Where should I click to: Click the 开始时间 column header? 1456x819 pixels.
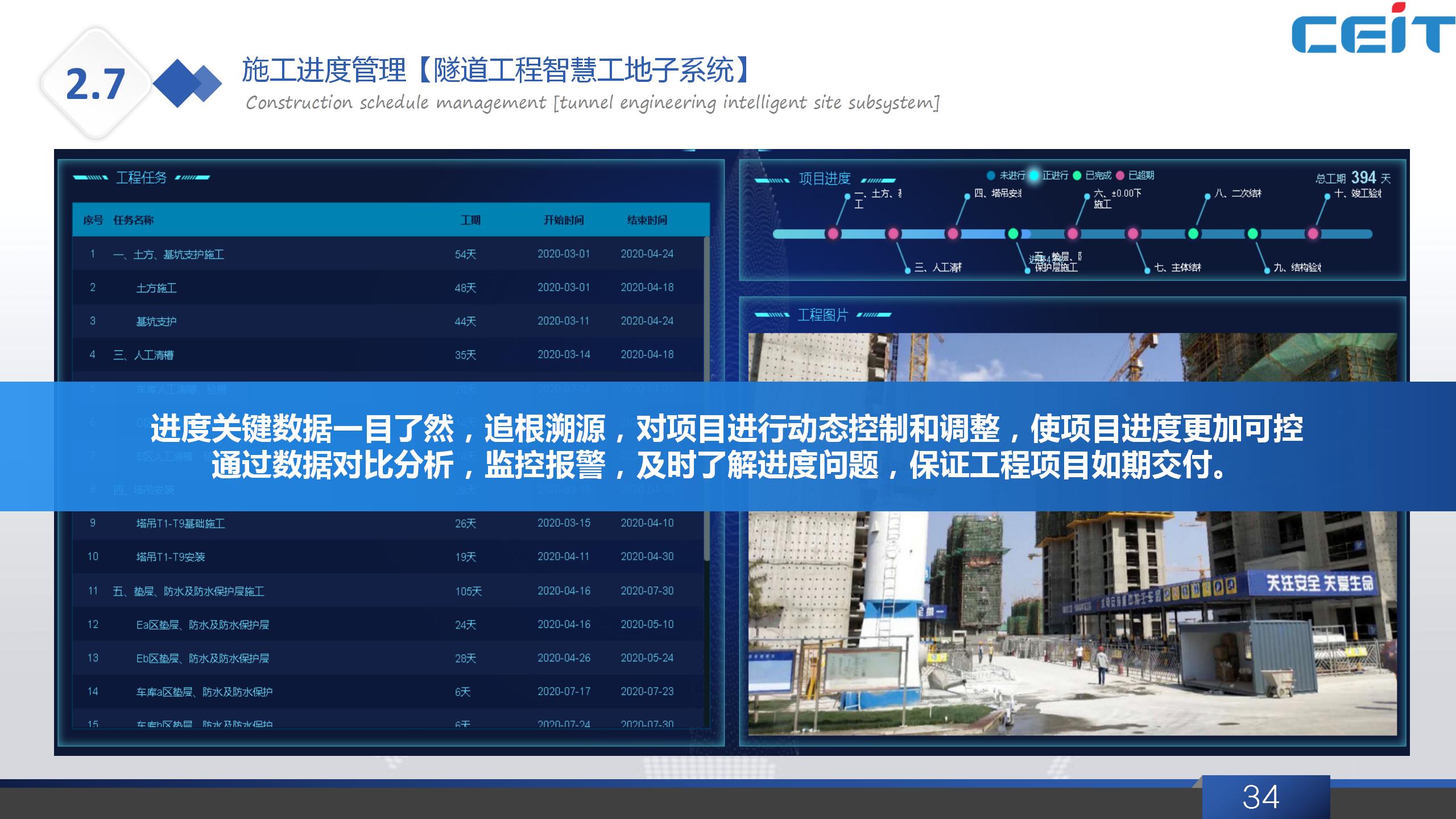563,220
